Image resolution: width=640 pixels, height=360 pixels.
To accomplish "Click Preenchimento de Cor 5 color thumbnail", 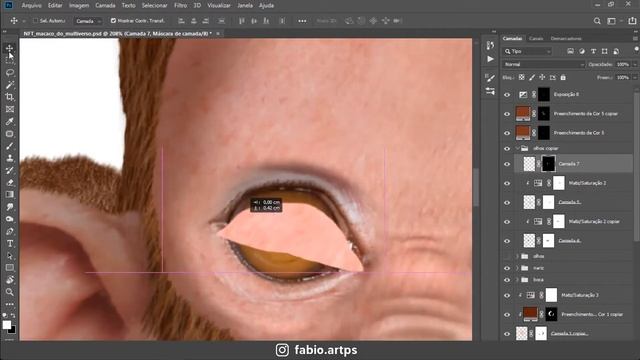I will click(523, 133).
